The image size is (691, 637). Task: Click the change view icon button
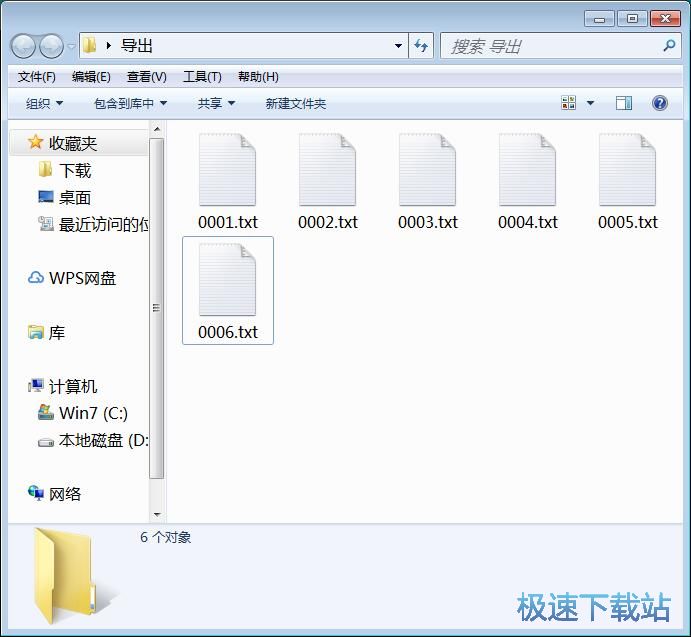(x=568, y=103)
